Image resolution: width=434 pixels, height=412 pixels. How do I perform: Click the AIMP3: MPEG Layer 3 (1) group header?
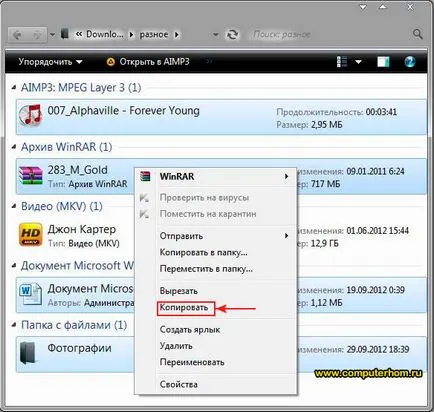pyautogui.click(x=81, y=88)
